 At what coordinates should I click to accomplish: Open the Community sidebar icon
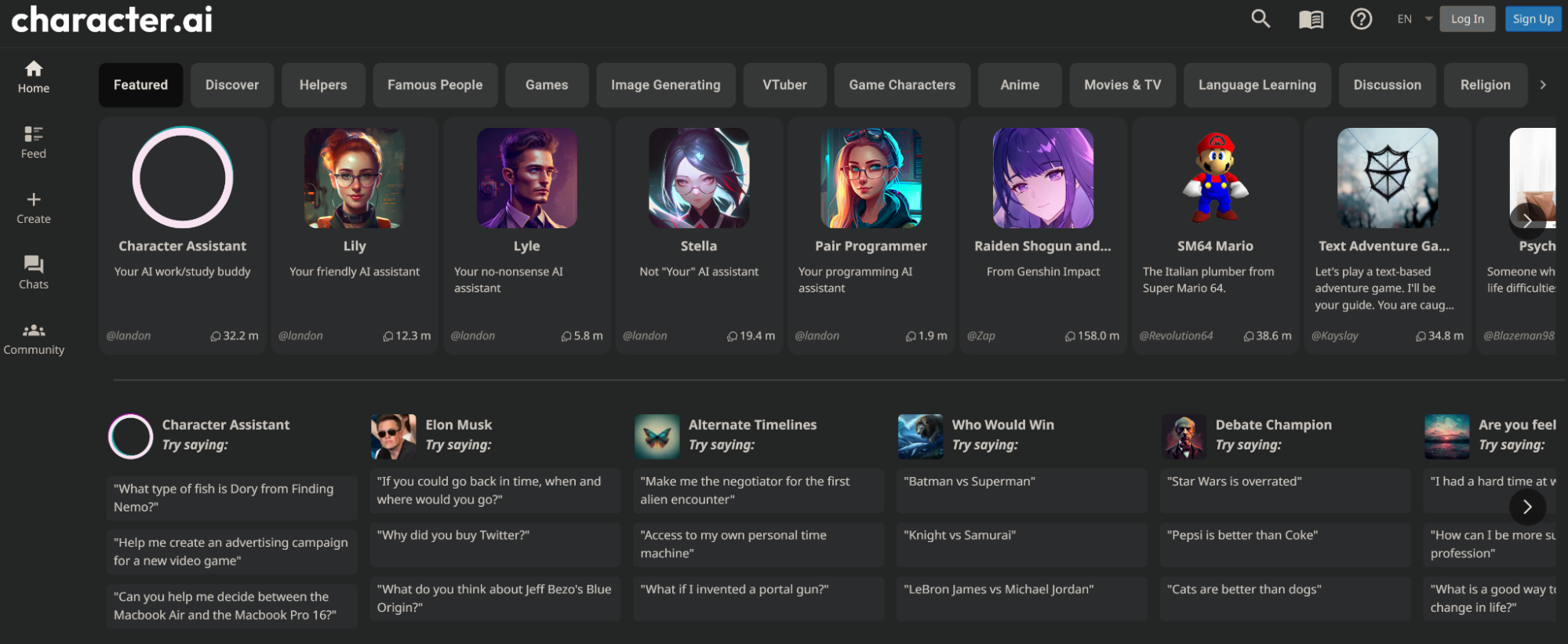tap(34, 338)
